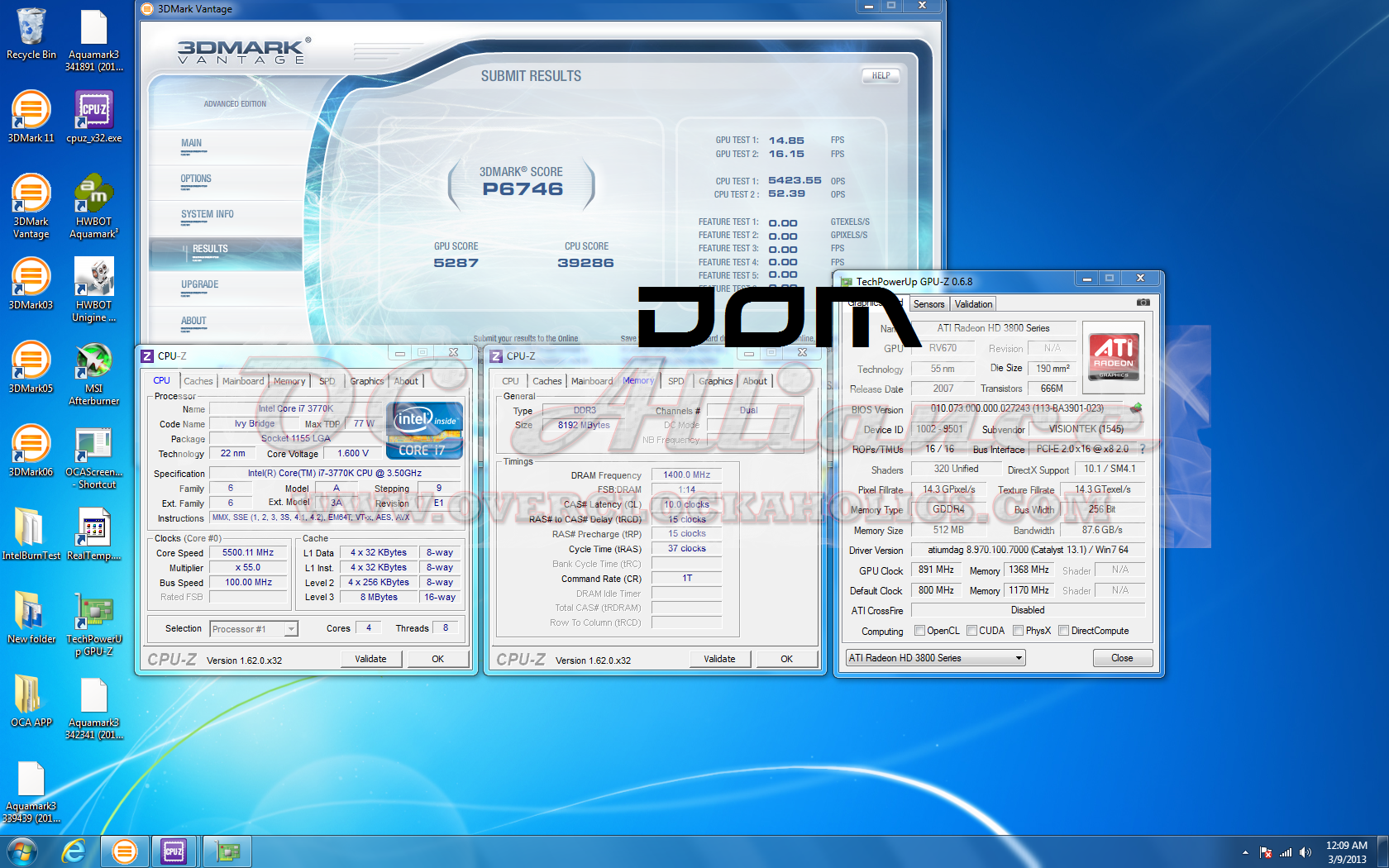Expand the ATI Radeon HD 3800 Series dropdown
The height and width of the screenshot is (868, 1389).
pos(1019,658)
